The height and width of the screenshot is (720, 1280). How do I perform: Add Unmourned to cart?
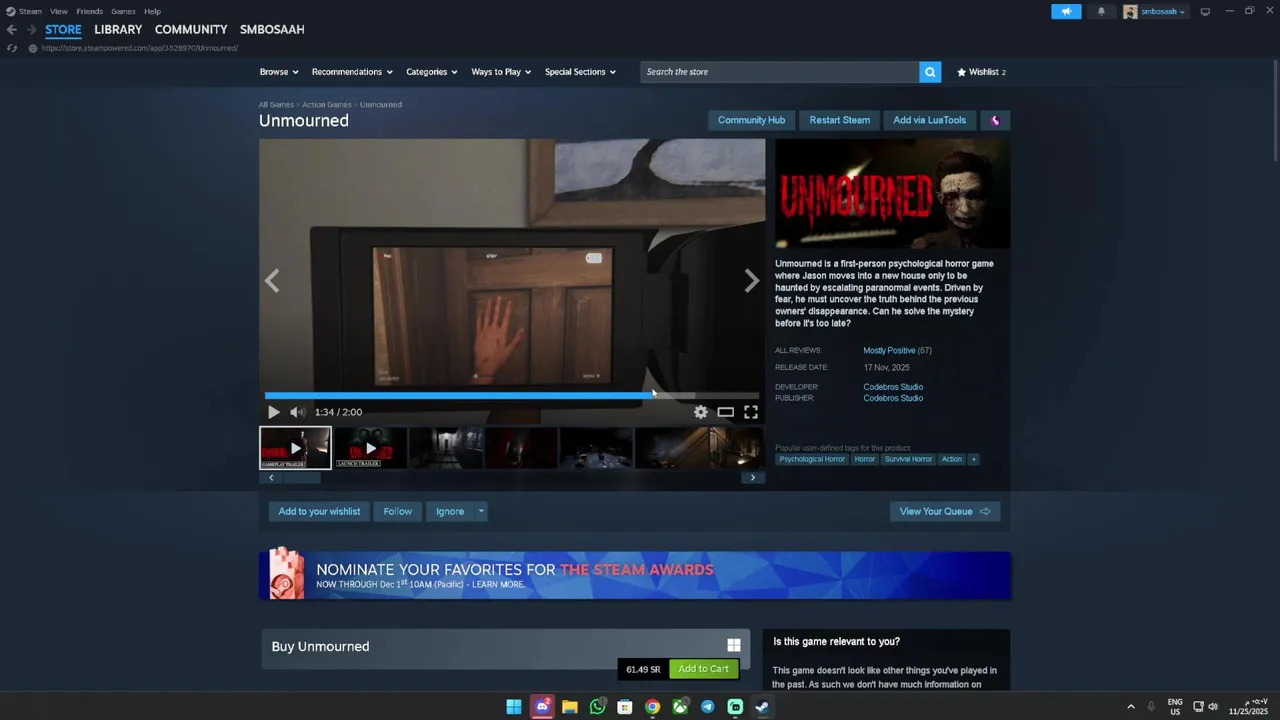coord(703,669)
